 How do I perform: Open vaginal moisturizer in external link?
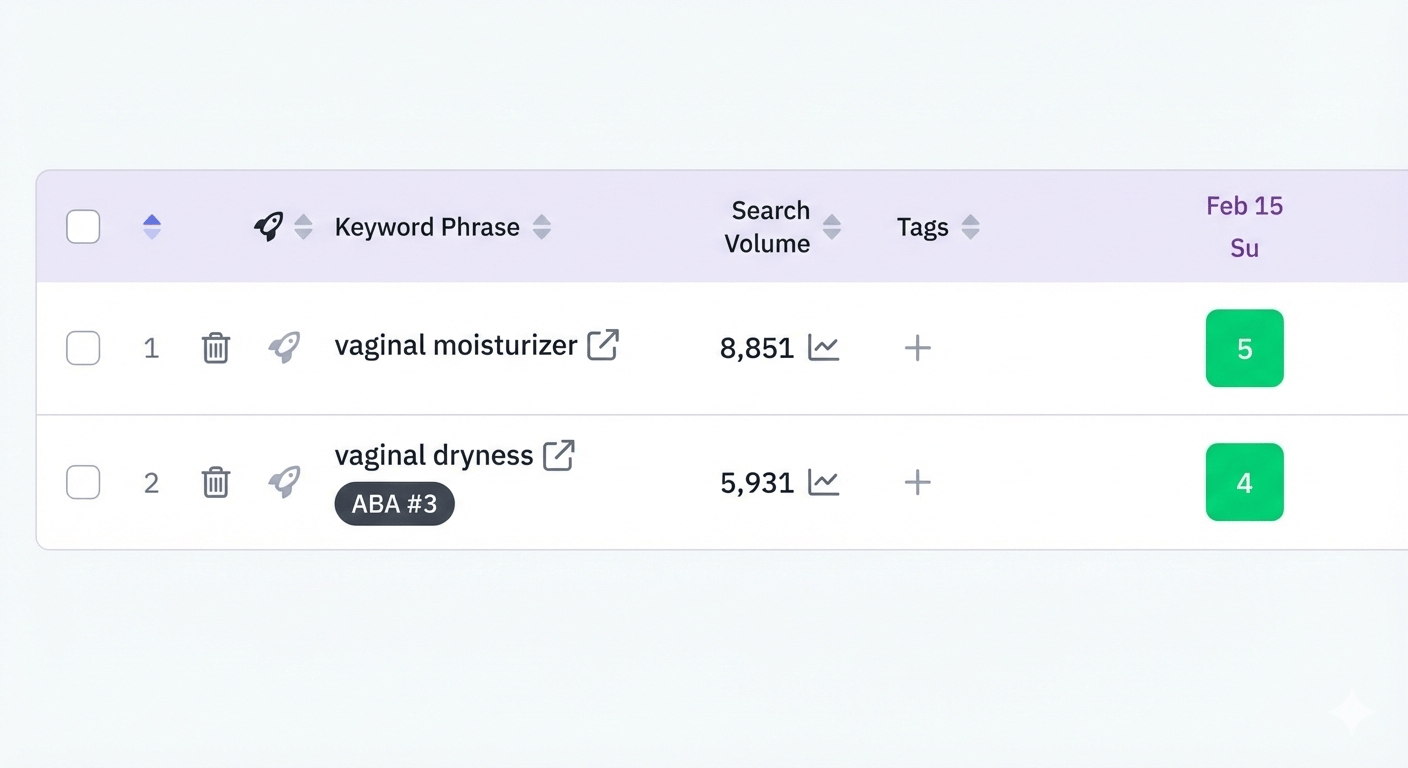coord(602,345)
